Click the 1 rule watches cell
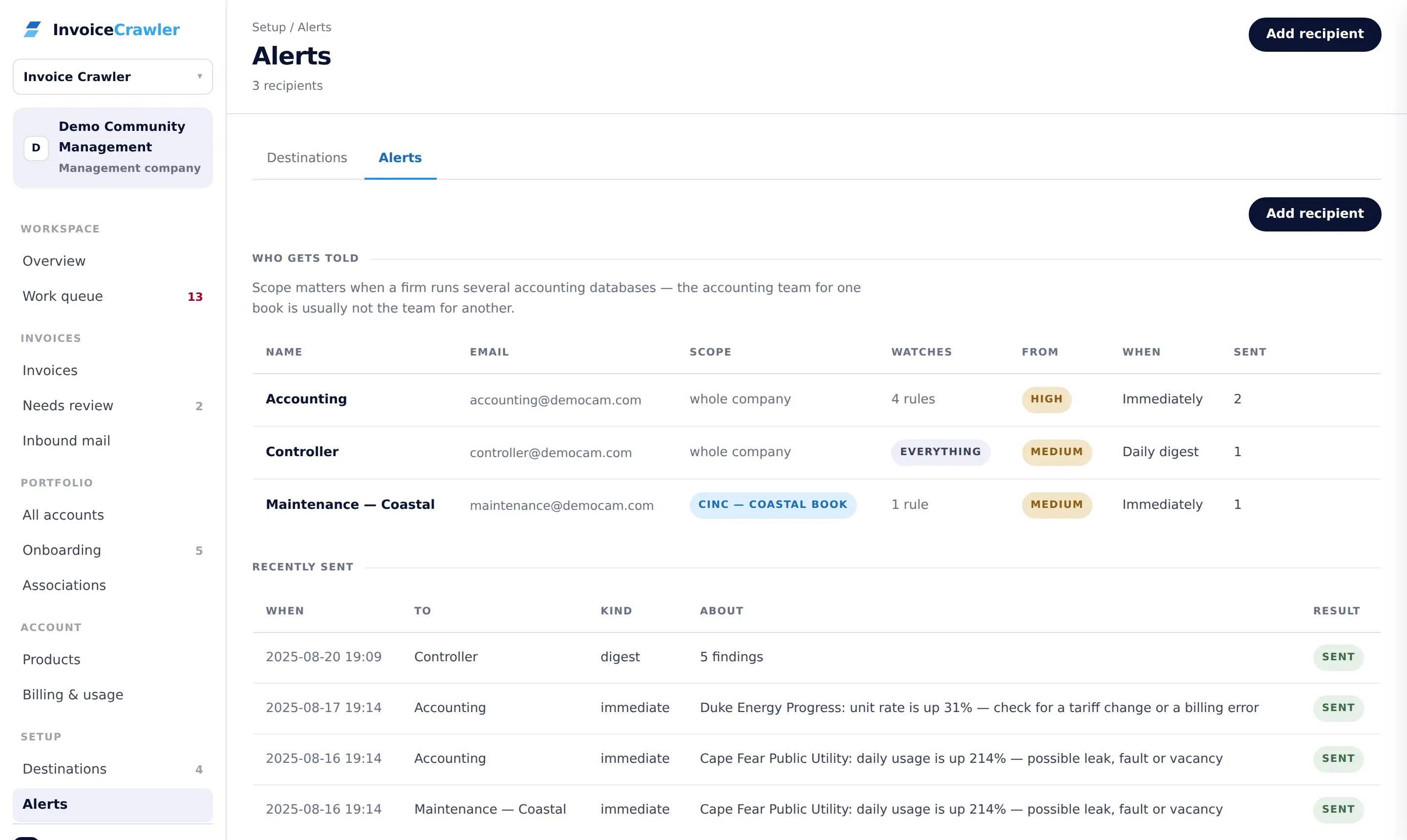The width and height of the screenshot is (1407, 840). click(909, 504)
